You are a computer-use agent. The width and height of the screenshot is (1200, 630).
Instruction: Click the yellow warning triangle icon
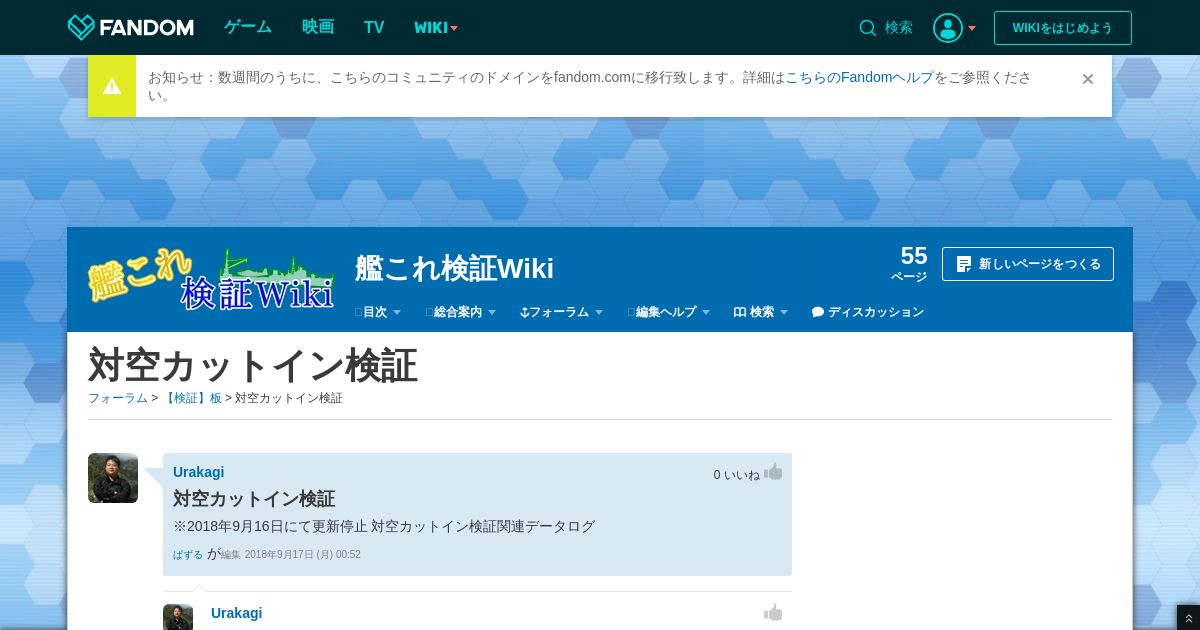pos(112,86)
